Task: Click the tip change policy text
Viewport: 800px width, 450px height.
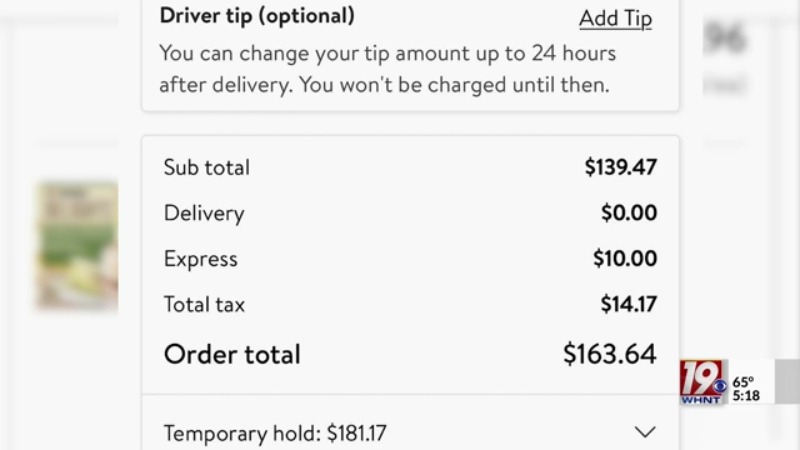Action: 388,69
